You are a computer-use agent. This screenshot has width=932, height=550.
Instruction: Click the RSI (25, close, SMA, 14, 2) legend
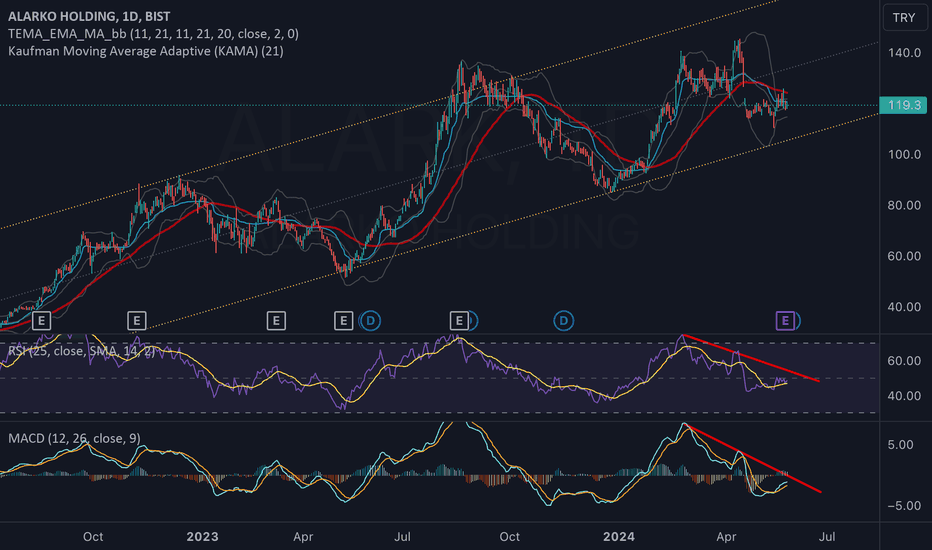pyautogui.click(x=81, y=351)
